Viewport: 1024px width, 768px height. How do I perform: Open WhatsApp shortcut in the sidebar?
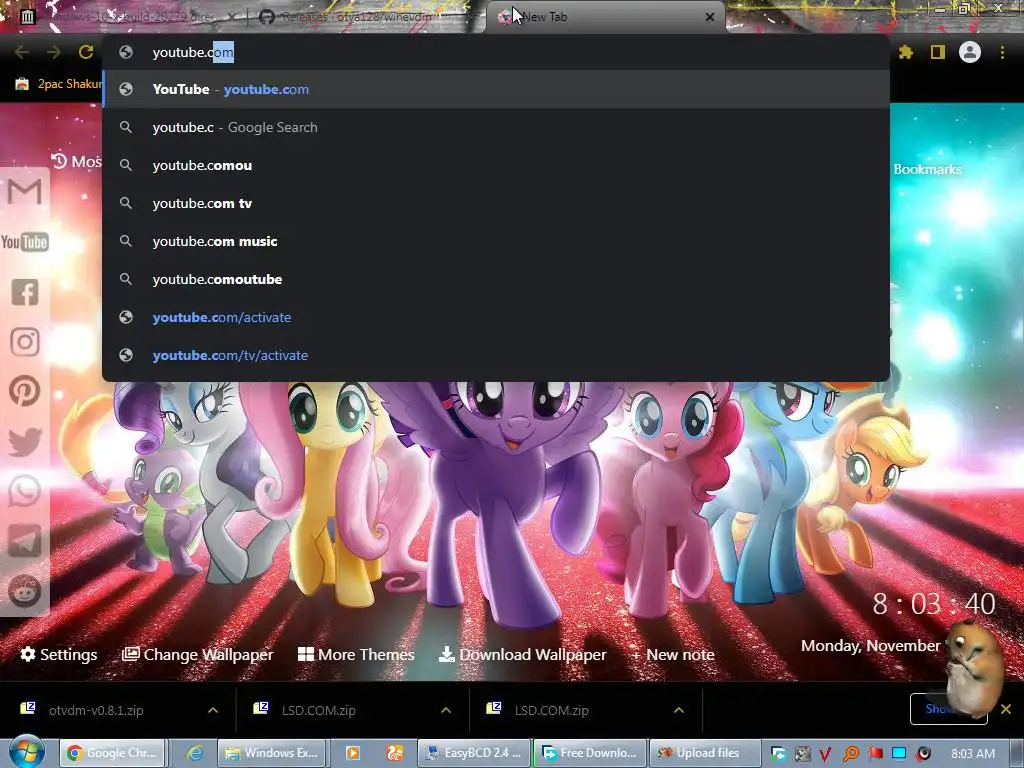25,491
